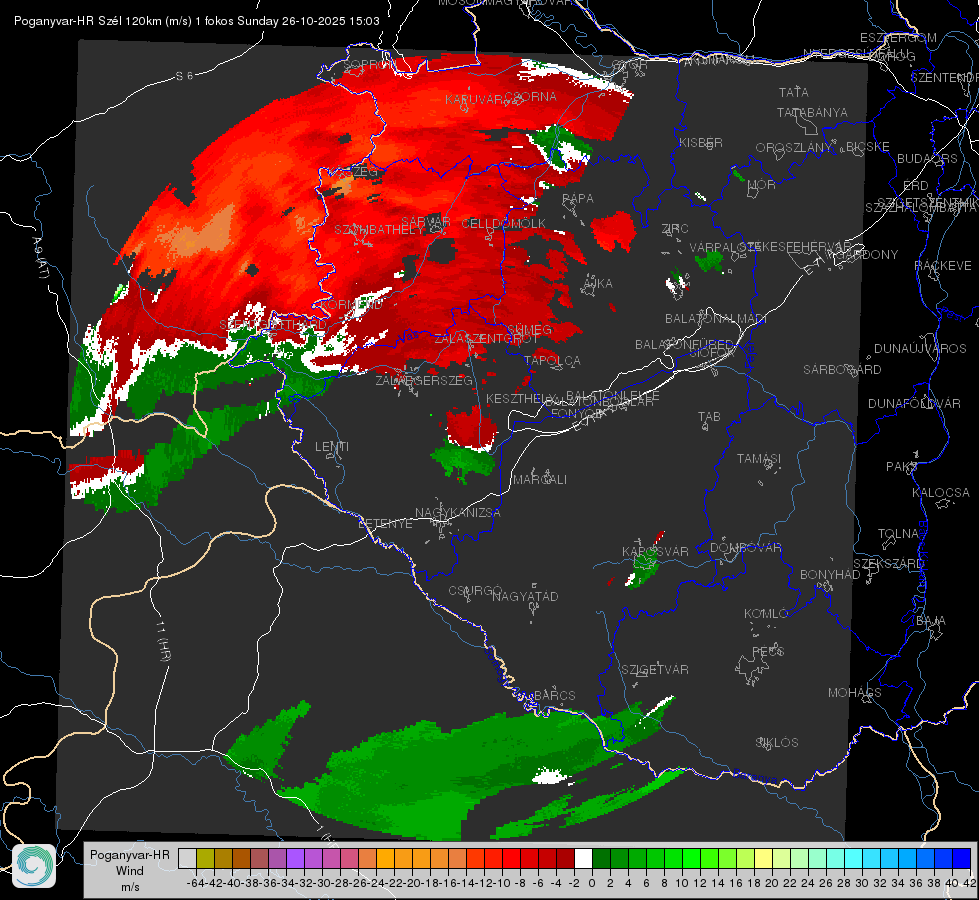Select the 11 (HR) road label
This screenshot has height=900, width=979.
pos(162,640)
